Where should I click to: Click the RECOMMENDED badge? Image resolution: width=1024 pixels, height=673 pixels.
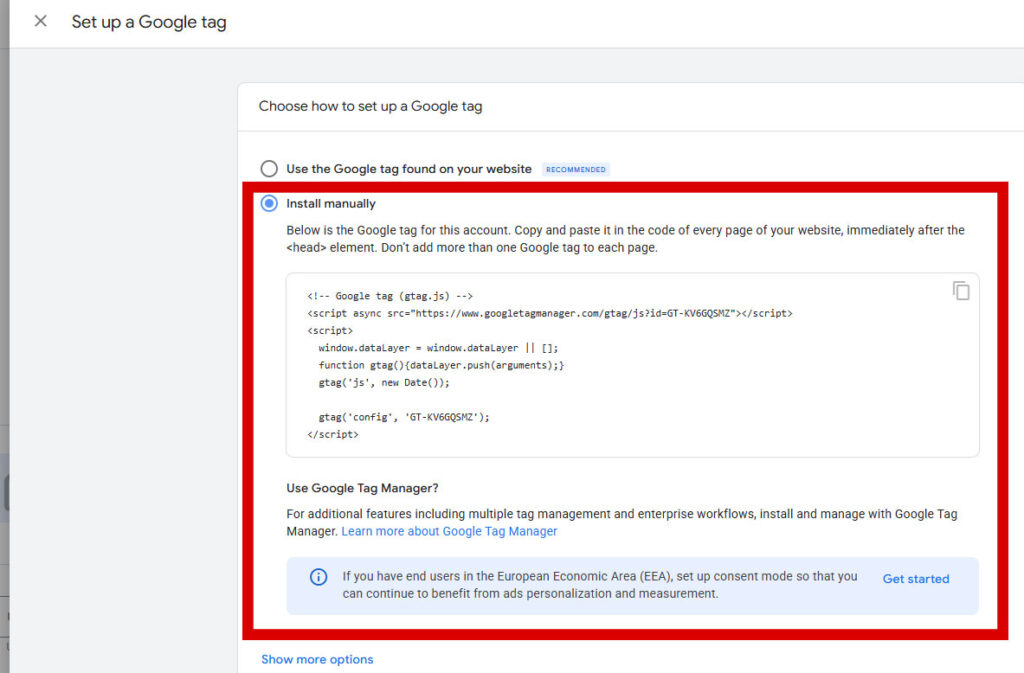click(x=576, y=170)
